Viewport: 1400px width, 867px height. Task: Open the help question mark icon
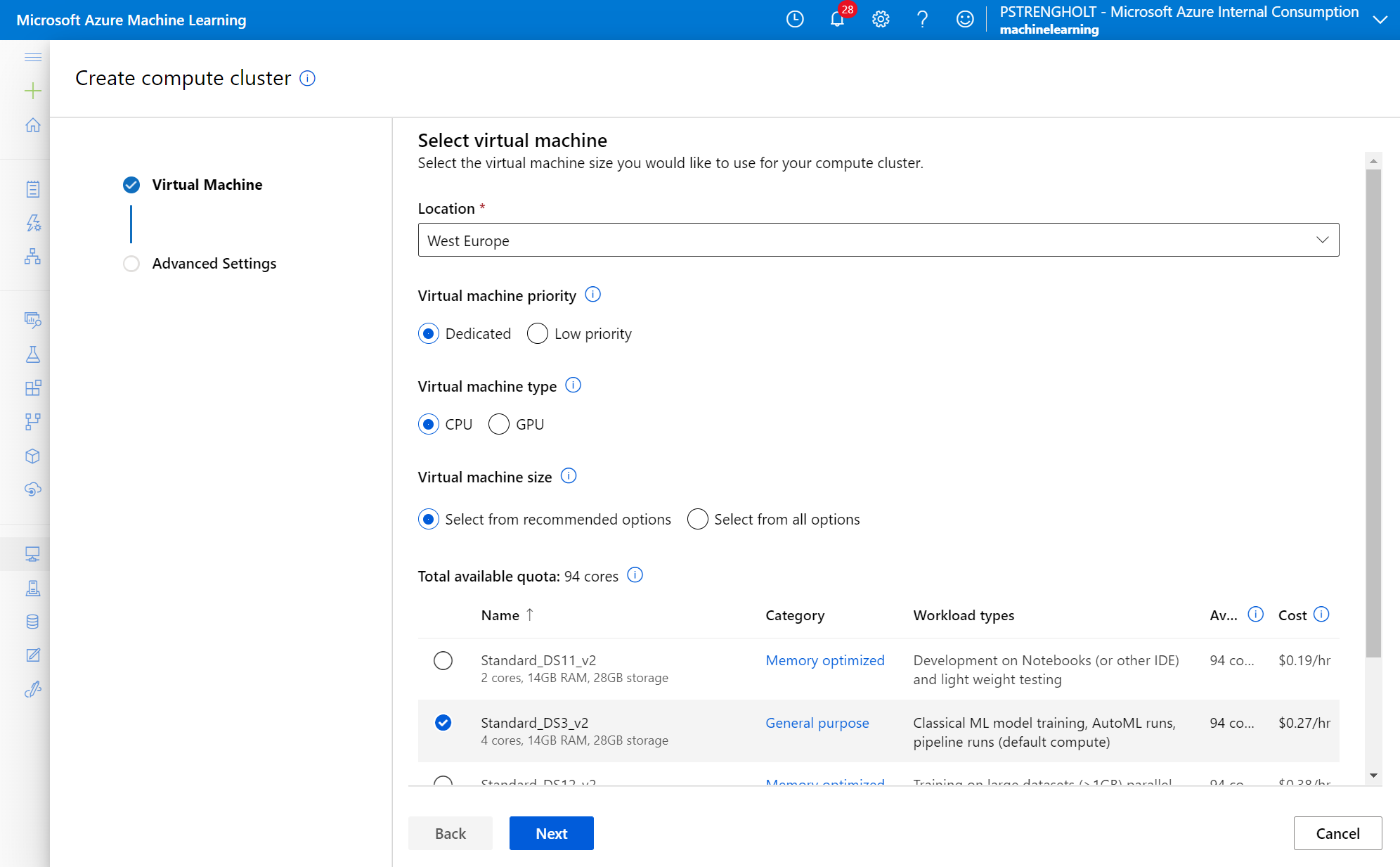pos(922,20)
